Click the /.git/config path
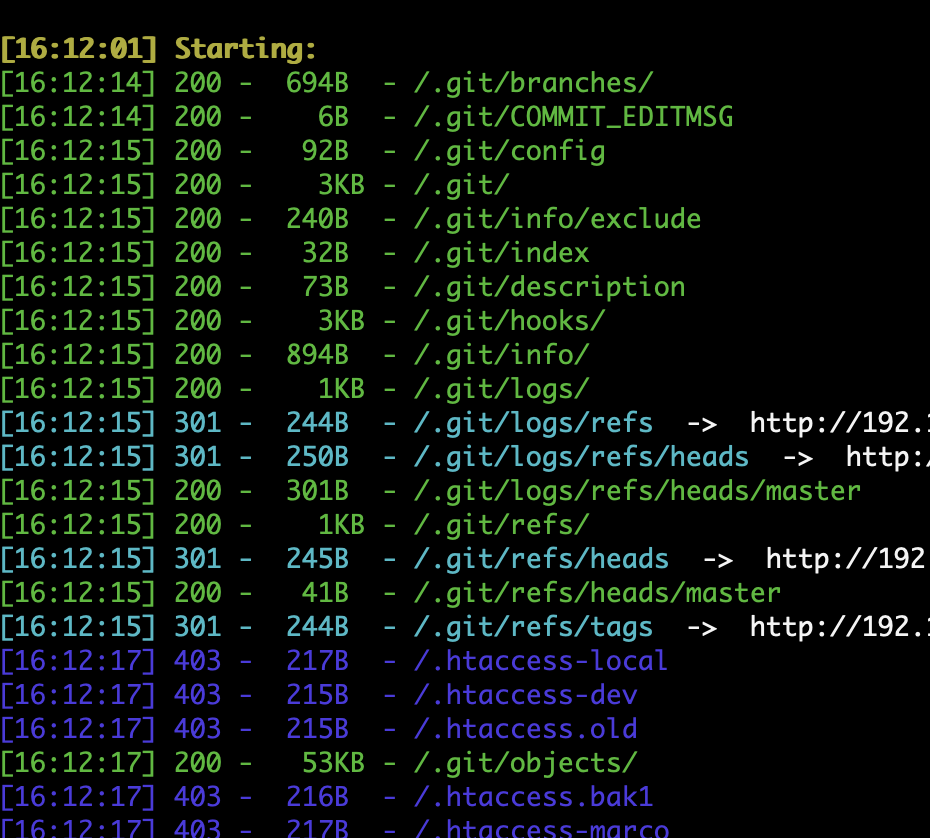The width and height of the screenshot is (930, 838). [x=508, y=151]
